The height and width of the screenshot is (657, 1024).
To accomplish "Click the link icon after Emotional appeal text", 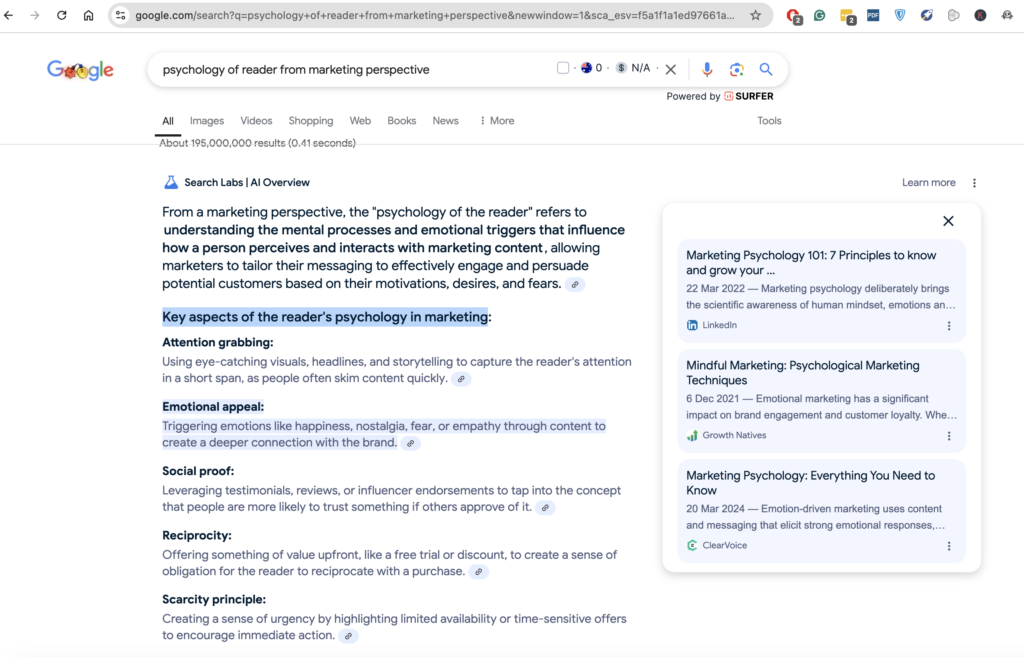I will point(410,443).
